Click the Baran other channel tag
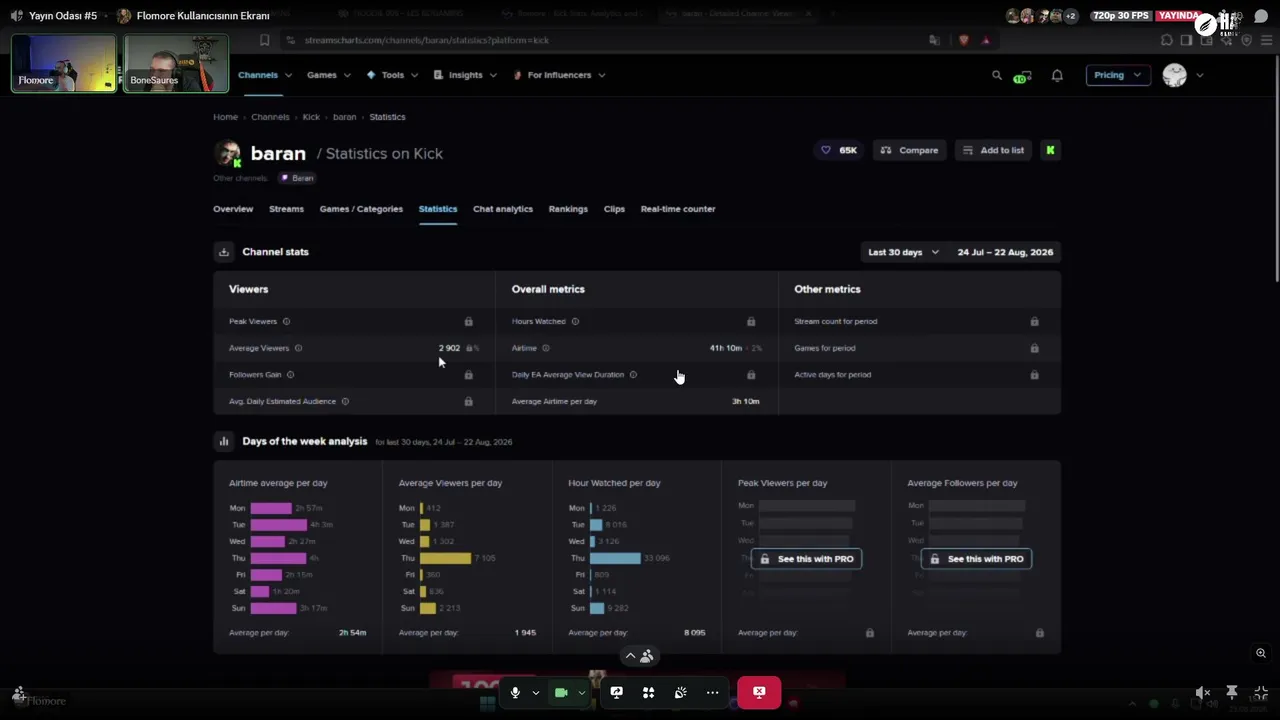 click(x=297, y=178)
